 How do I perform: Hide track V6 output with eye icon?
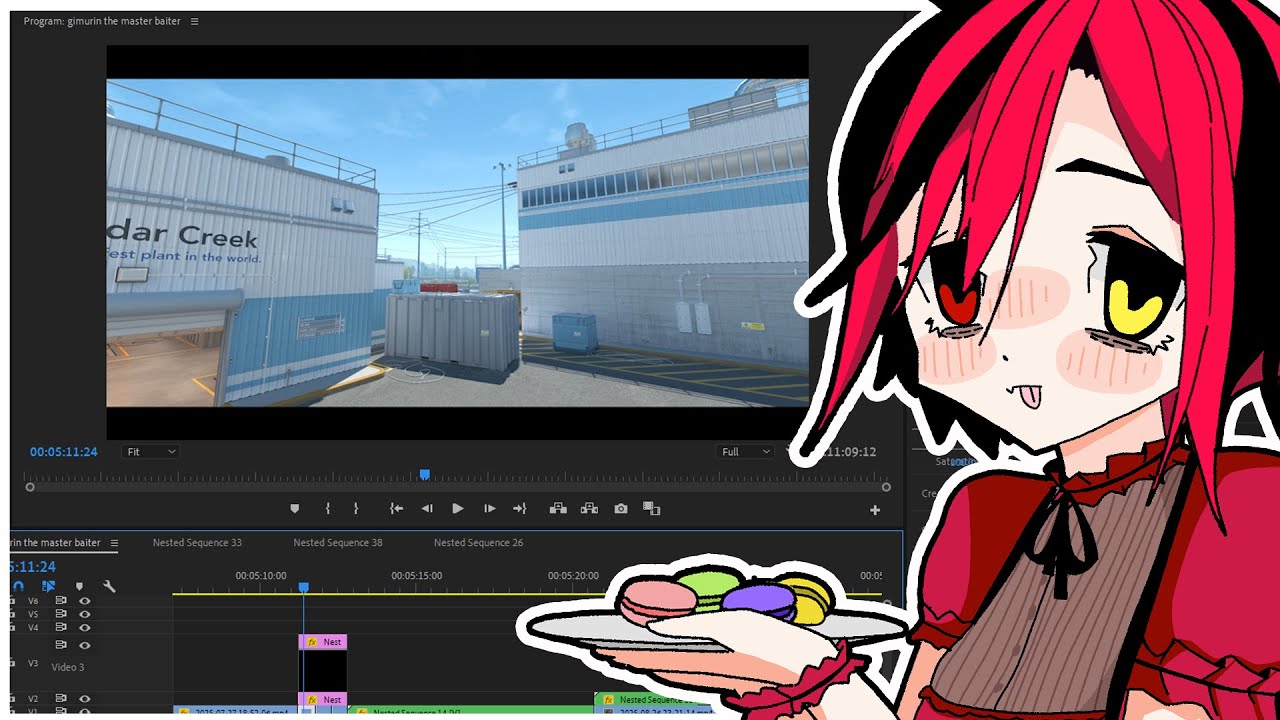(85, 601)
